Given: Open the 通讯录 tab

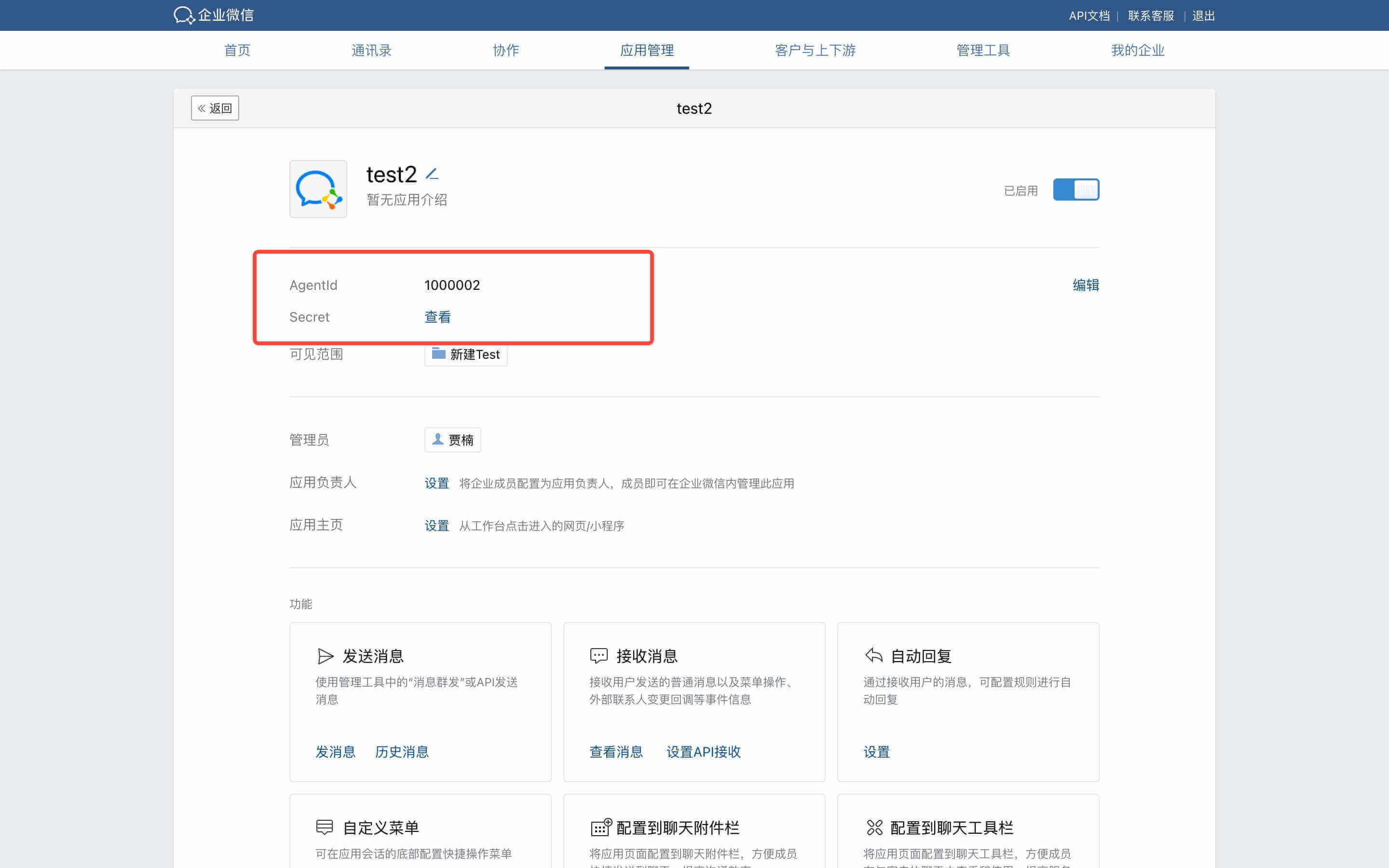Looking at the screenshot, I should [371, 50].
